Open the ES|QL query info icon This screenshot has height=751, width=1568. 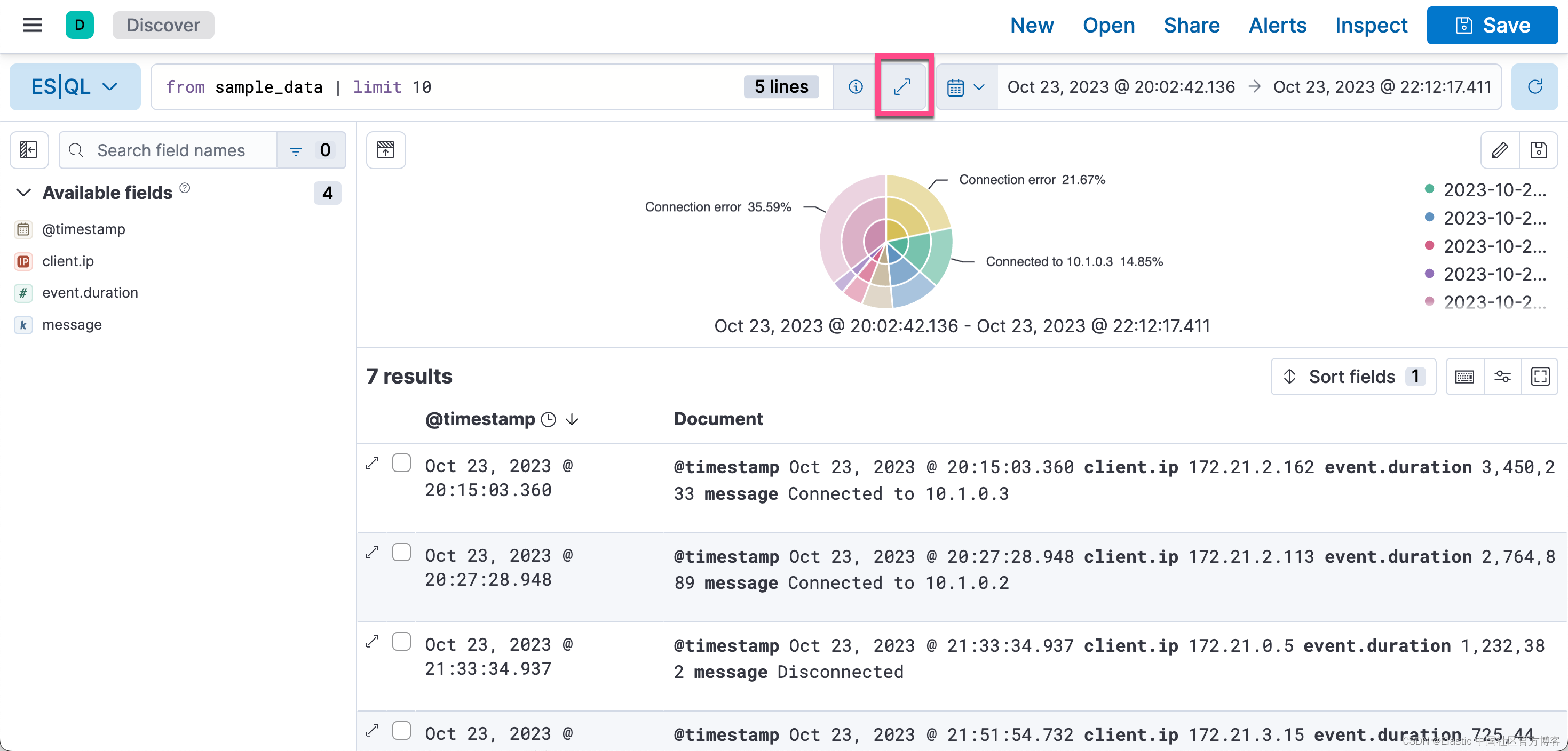click(855, 87)
